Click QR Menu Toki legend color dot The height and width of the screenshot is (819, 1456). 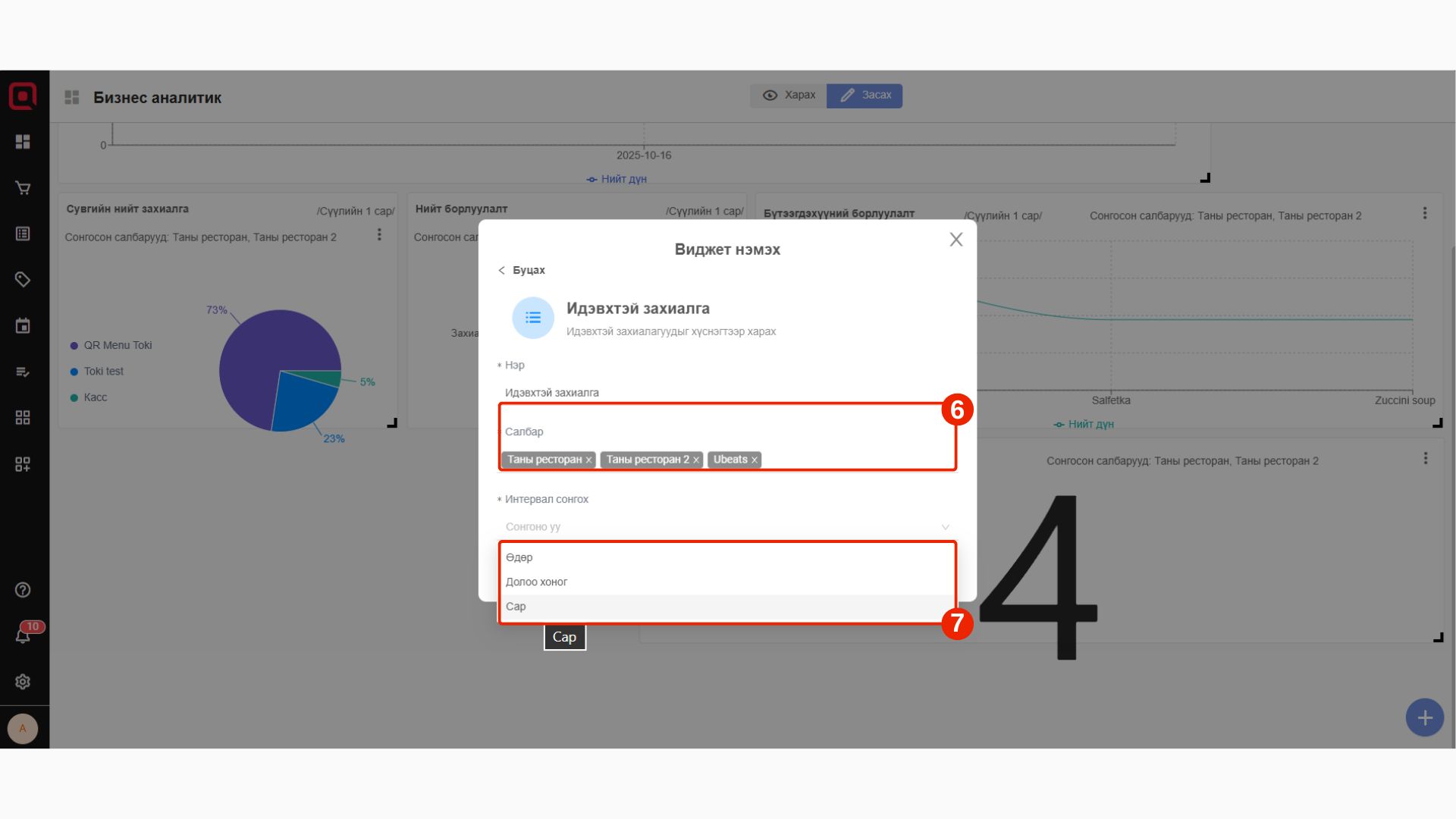74,346
